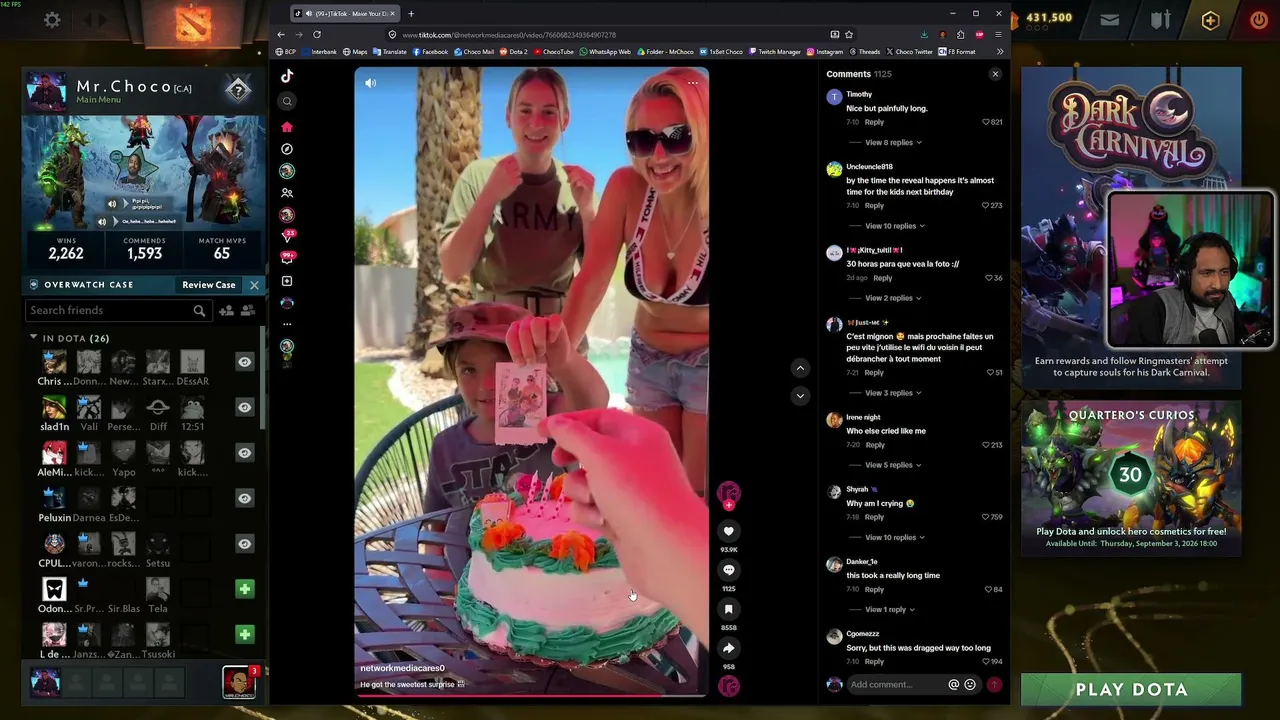Seek the TikTok video progress bar
The width and height of the screenshot is (1280, 720).
531,695
